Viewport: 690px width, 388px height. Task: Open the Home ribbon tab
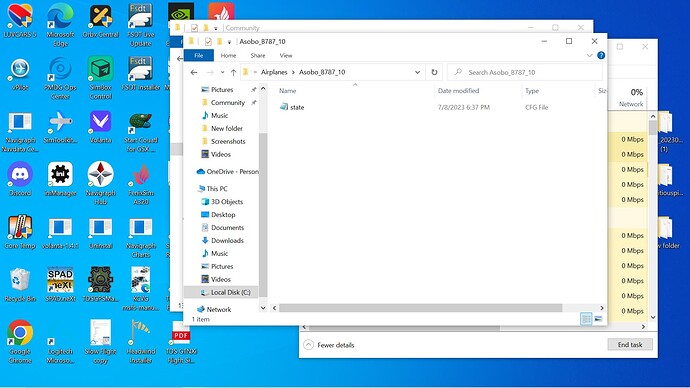(x=228, y=55)
